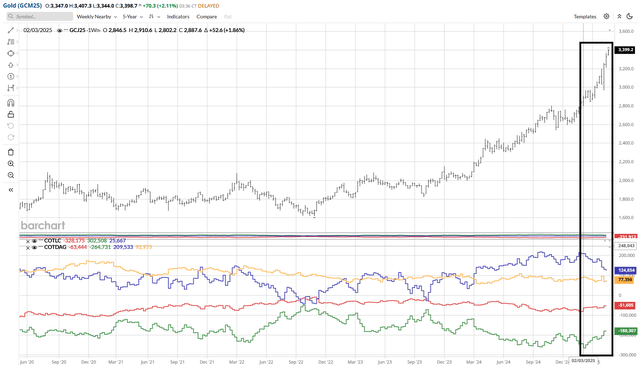
Task: Zoom out on the chart
Action: pos(11,175)
